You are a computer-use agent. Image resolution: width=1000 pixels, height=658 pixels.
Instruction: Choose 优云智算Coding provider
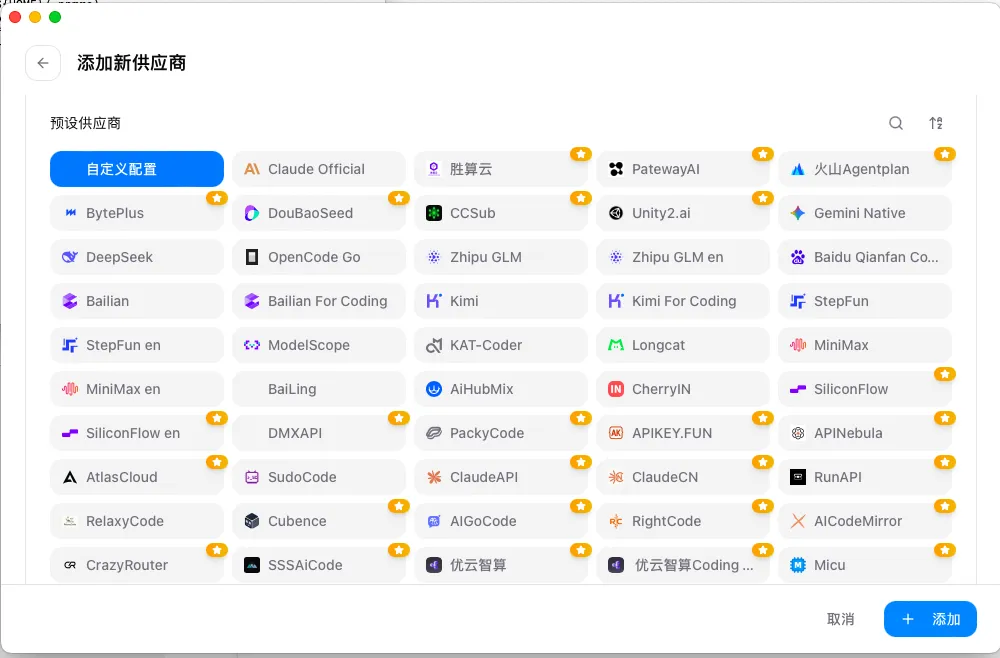tap(683, 565)
